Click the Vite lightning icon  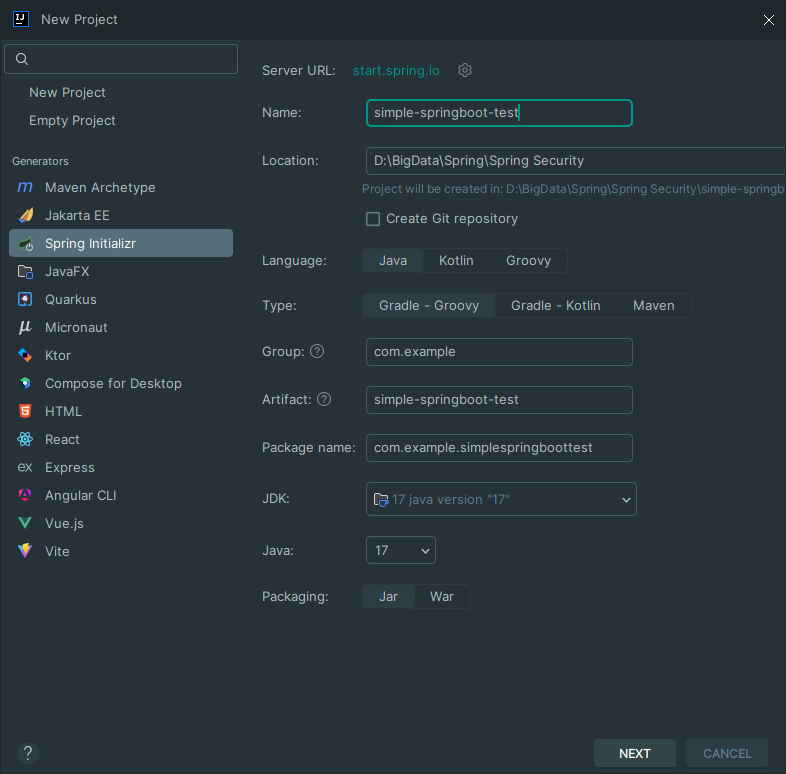25,551
